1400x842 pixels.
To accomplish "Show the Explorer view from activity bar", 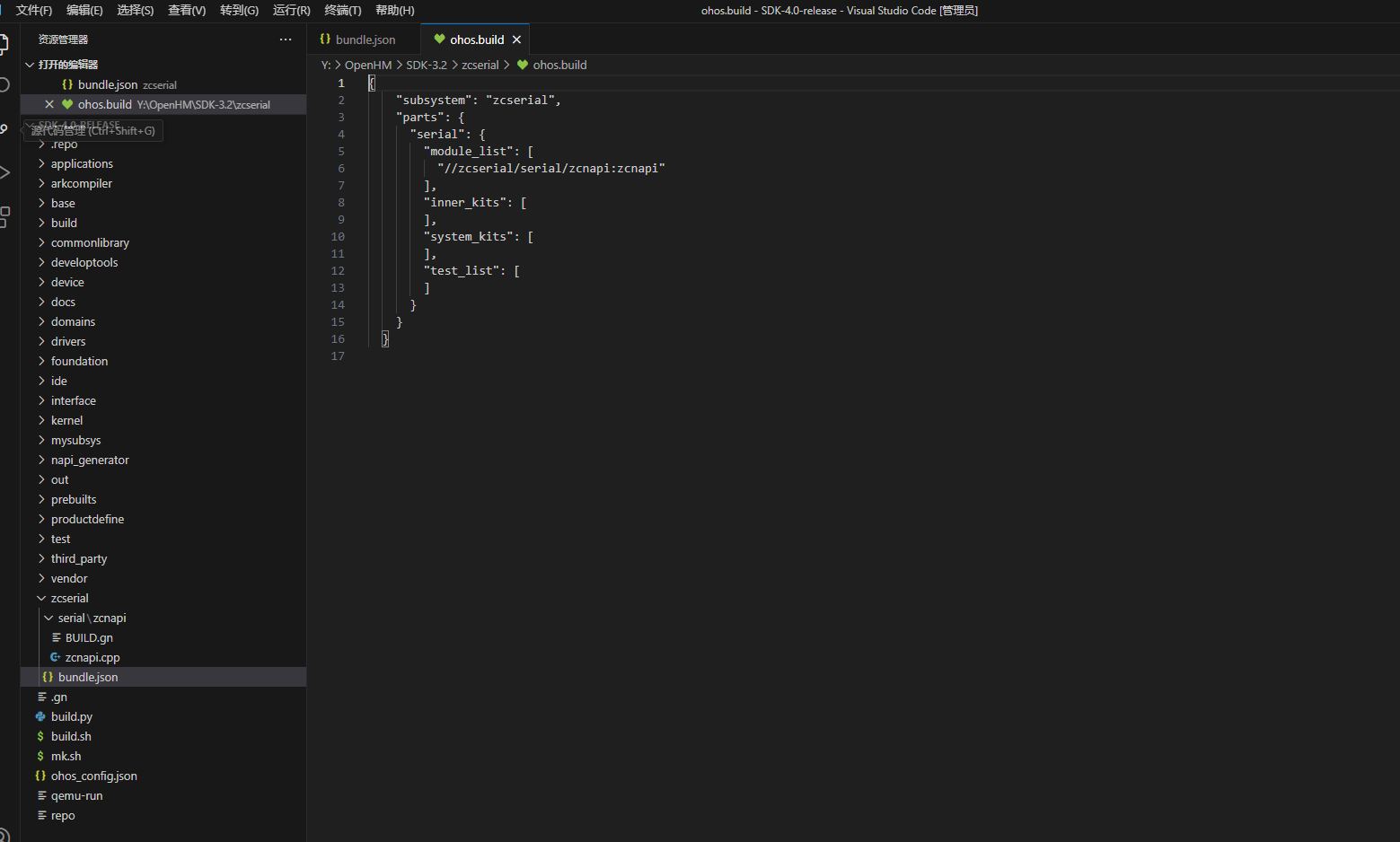I will point(4,42).
